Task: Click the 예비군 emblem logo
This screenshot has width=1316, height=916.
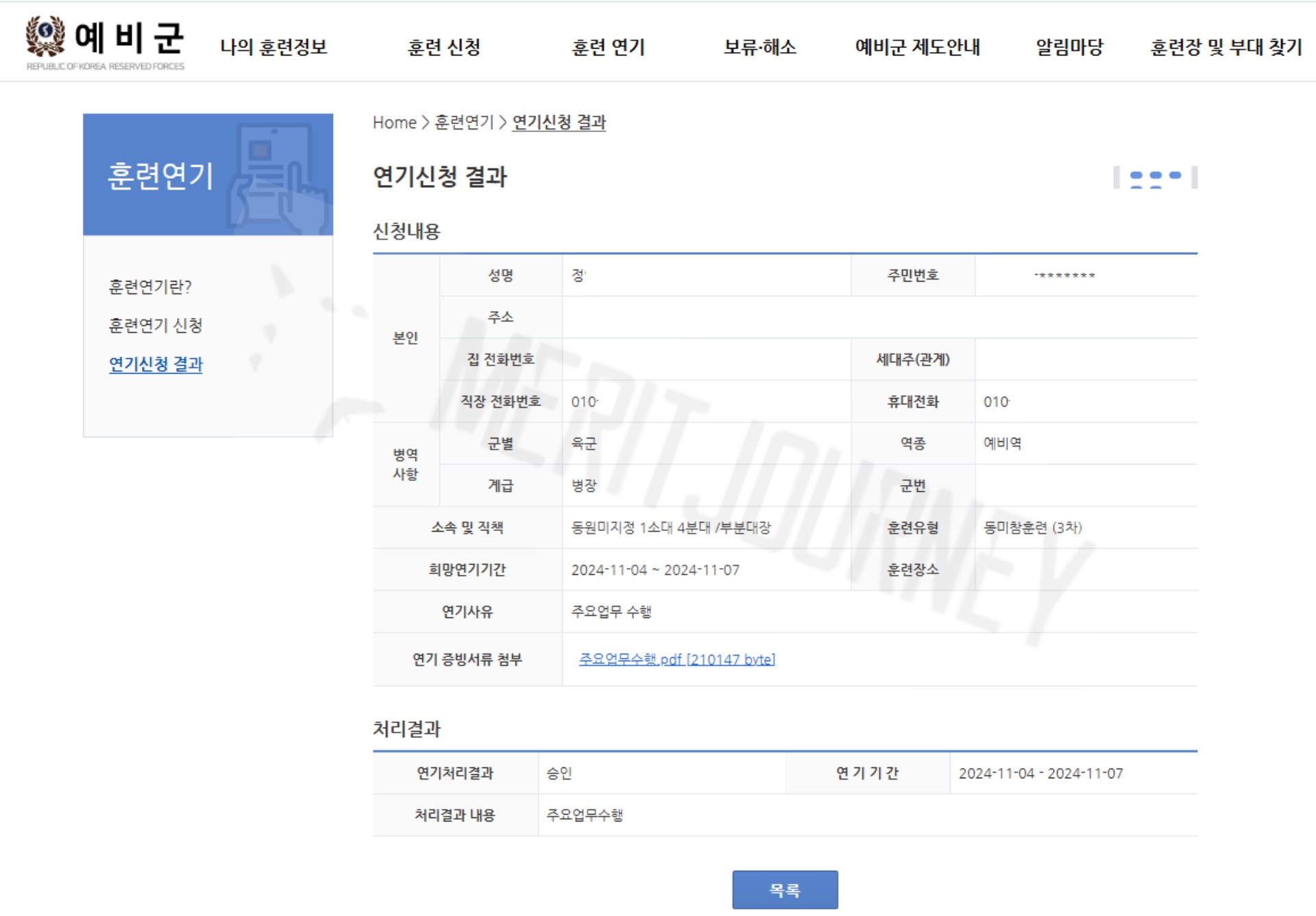Action: [x=45, y=36]
